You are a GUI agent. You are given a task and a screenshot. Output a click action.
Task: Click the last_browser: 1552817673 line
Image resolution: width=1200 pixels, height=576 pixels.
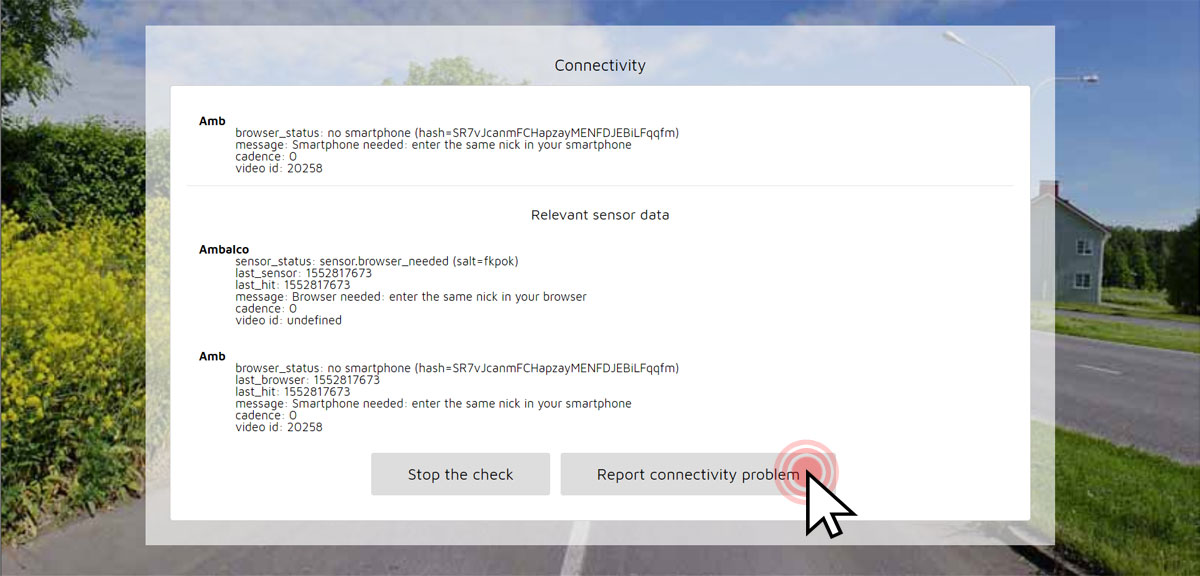tap(307, 380)
